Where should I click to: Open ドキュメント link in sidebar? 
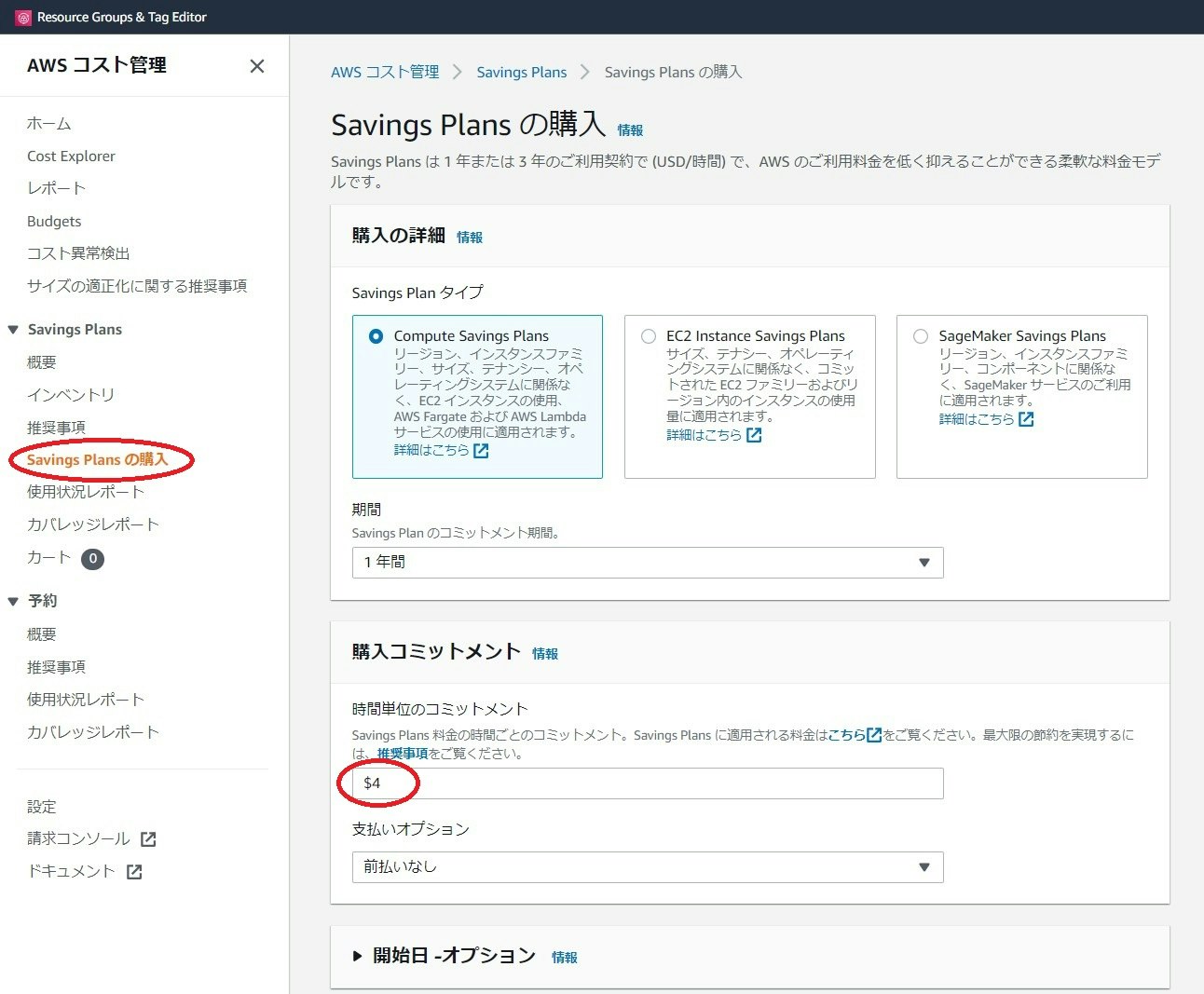[71, 872]
